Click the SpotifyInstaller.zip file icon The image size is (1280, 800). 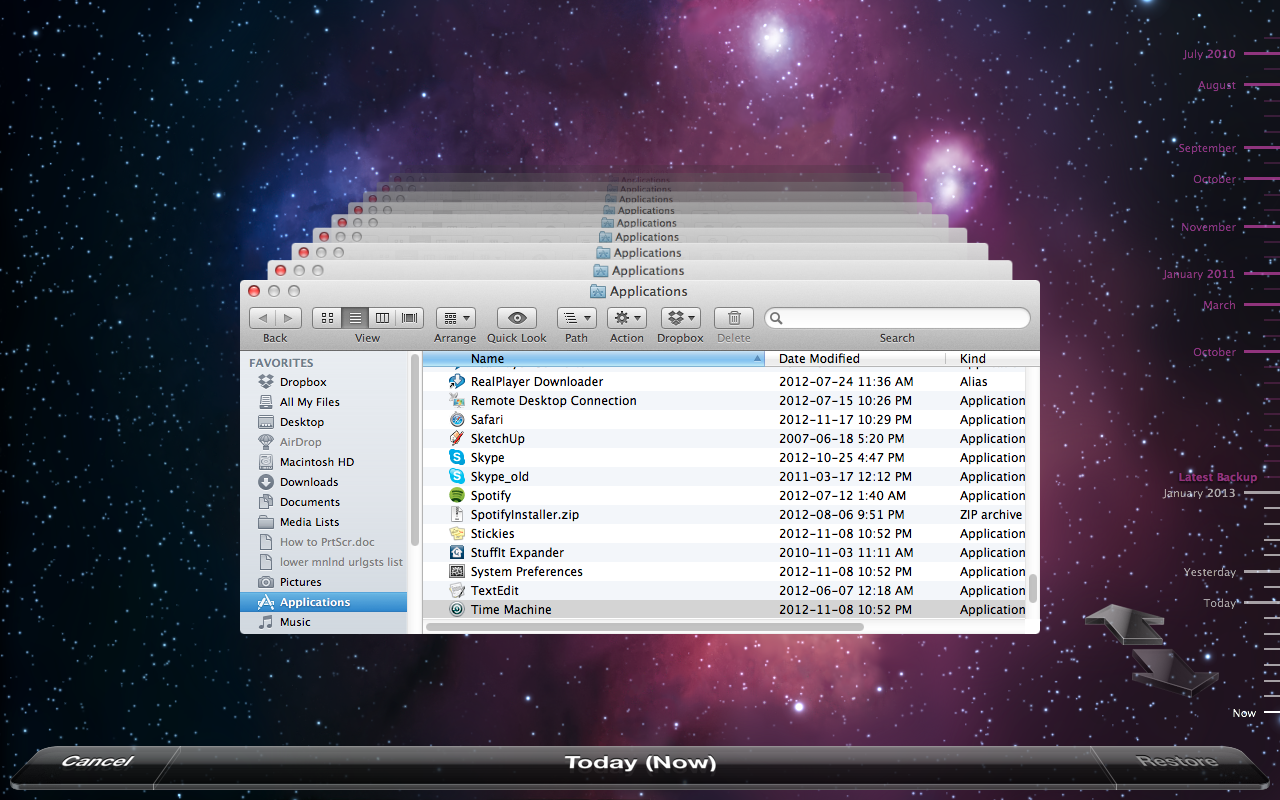(457, 514)
